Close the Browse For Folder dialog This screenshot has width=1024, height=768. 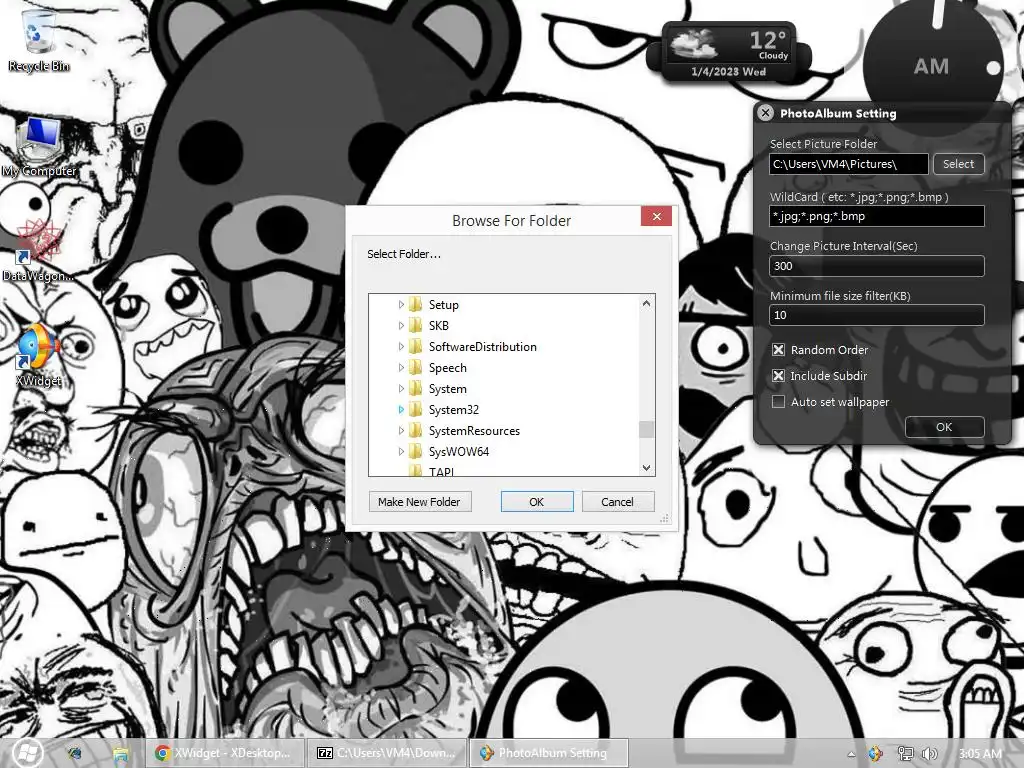(656, 216)
